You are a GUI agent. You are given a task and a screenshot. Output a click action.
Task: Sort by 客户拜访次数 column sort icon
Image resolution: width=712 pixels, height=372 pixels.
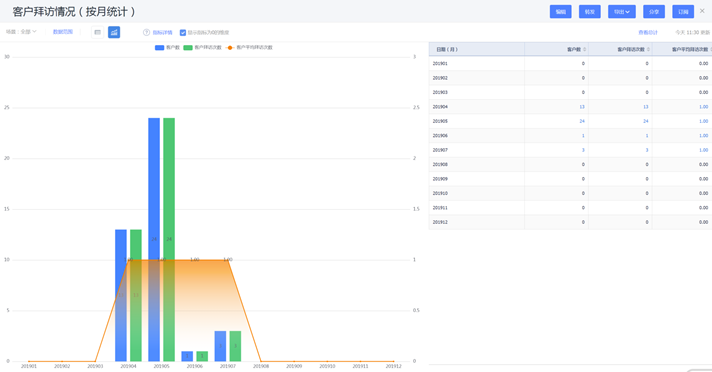(648, 49)
